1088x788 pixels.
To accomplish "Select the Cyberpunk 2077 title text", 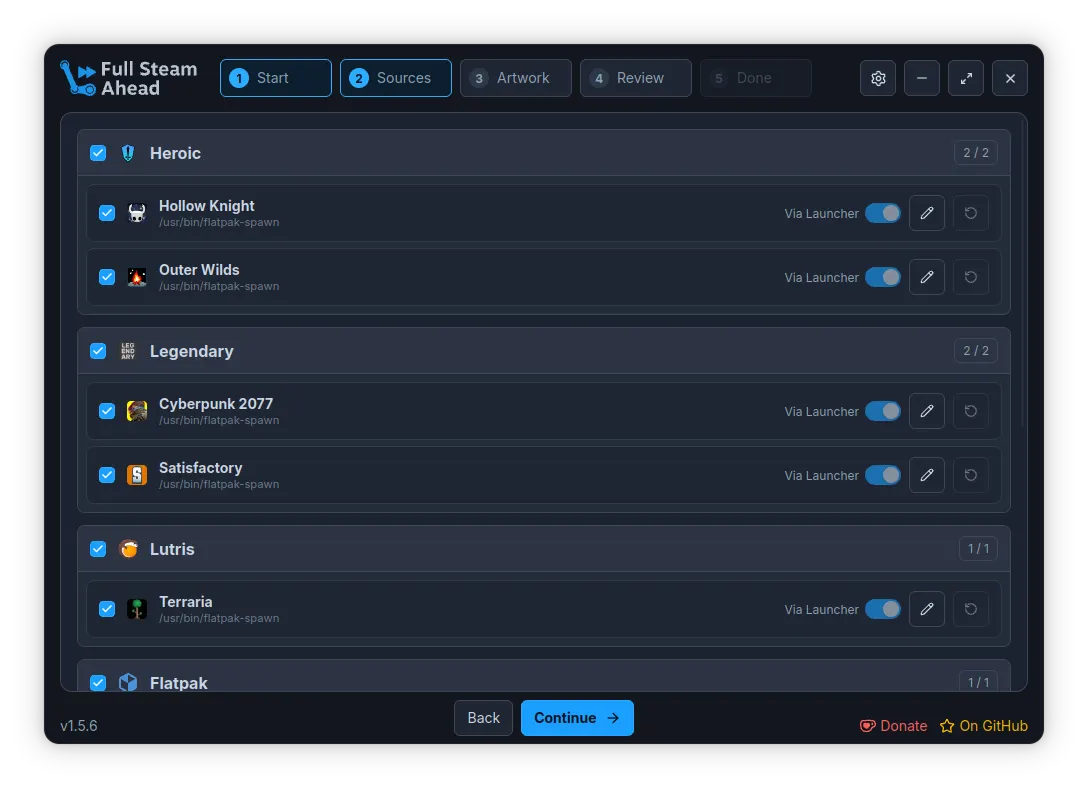I will [216, 404].
